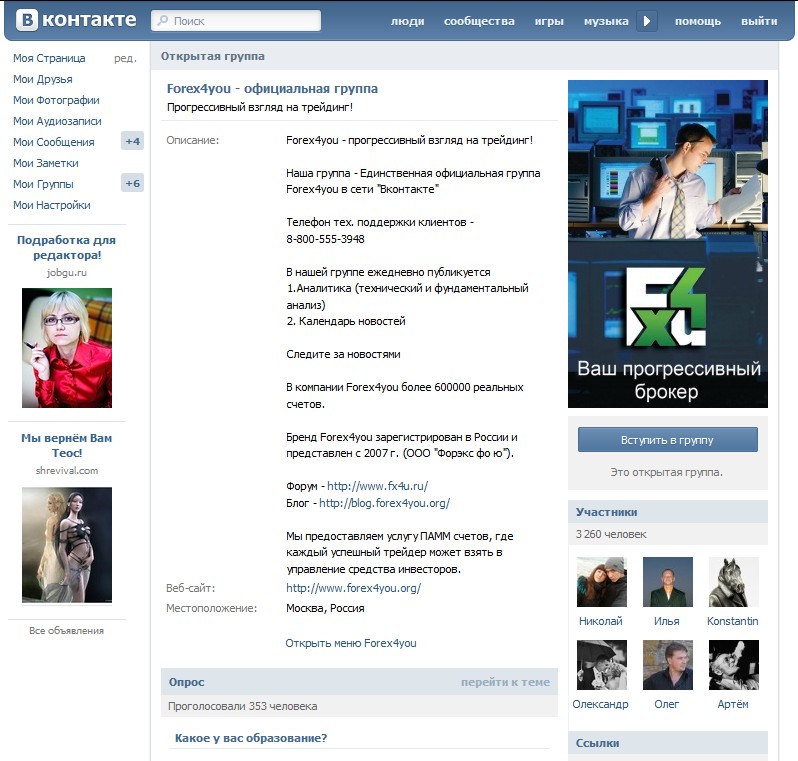This screenshot has width=798, height=761.
Task: Open Олег's profile photo
Action: click(667, 665)
